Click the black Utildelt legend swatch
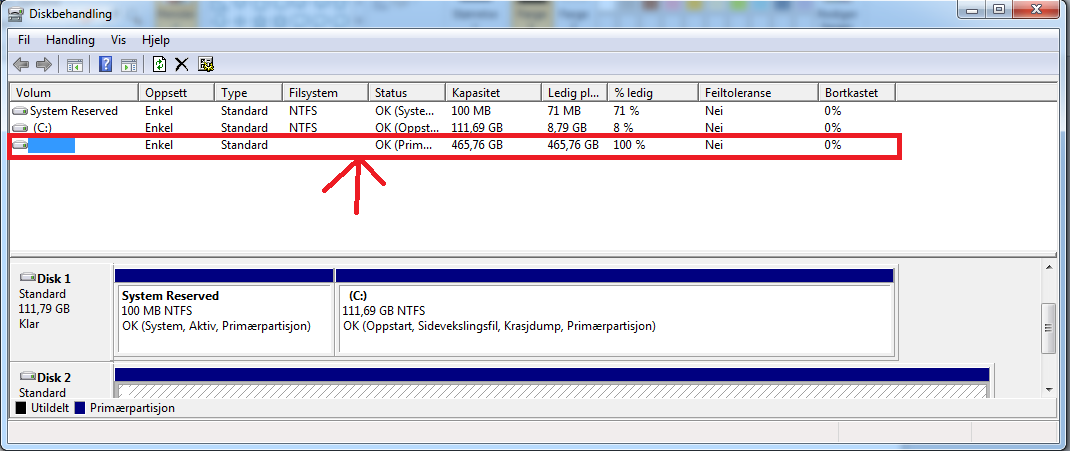 coord(20,408)
